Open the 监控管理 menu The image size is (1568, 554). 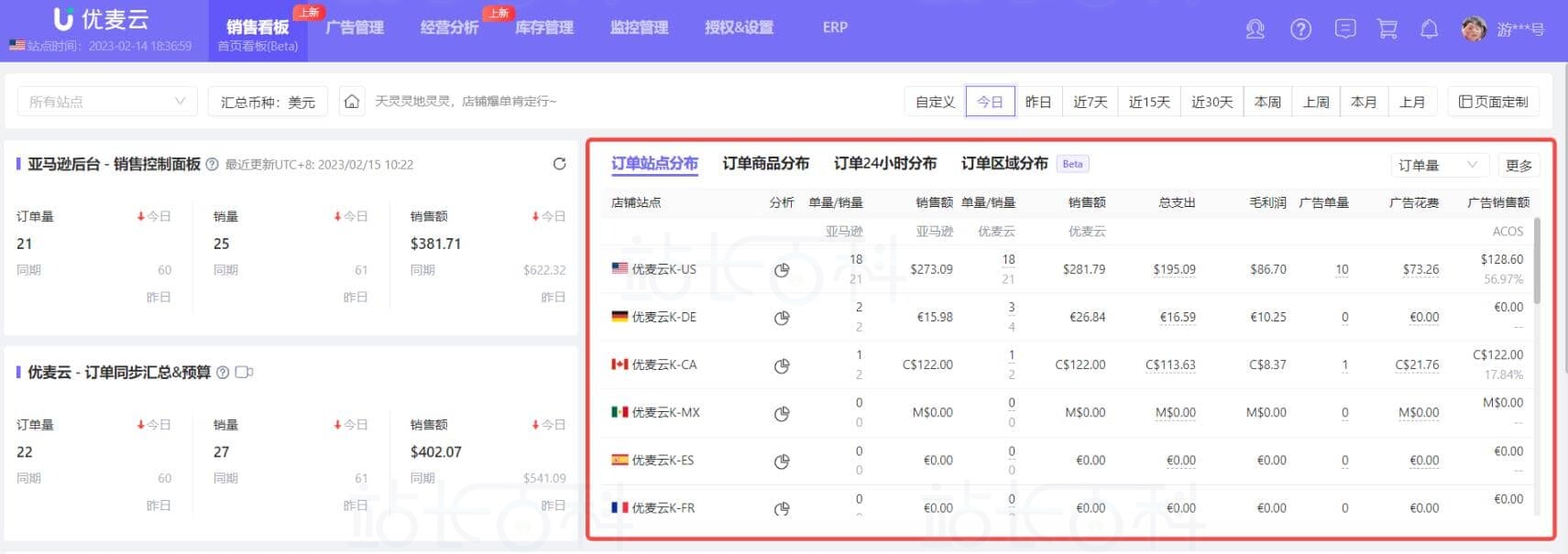pyautogui.click(x=640, y=27)
